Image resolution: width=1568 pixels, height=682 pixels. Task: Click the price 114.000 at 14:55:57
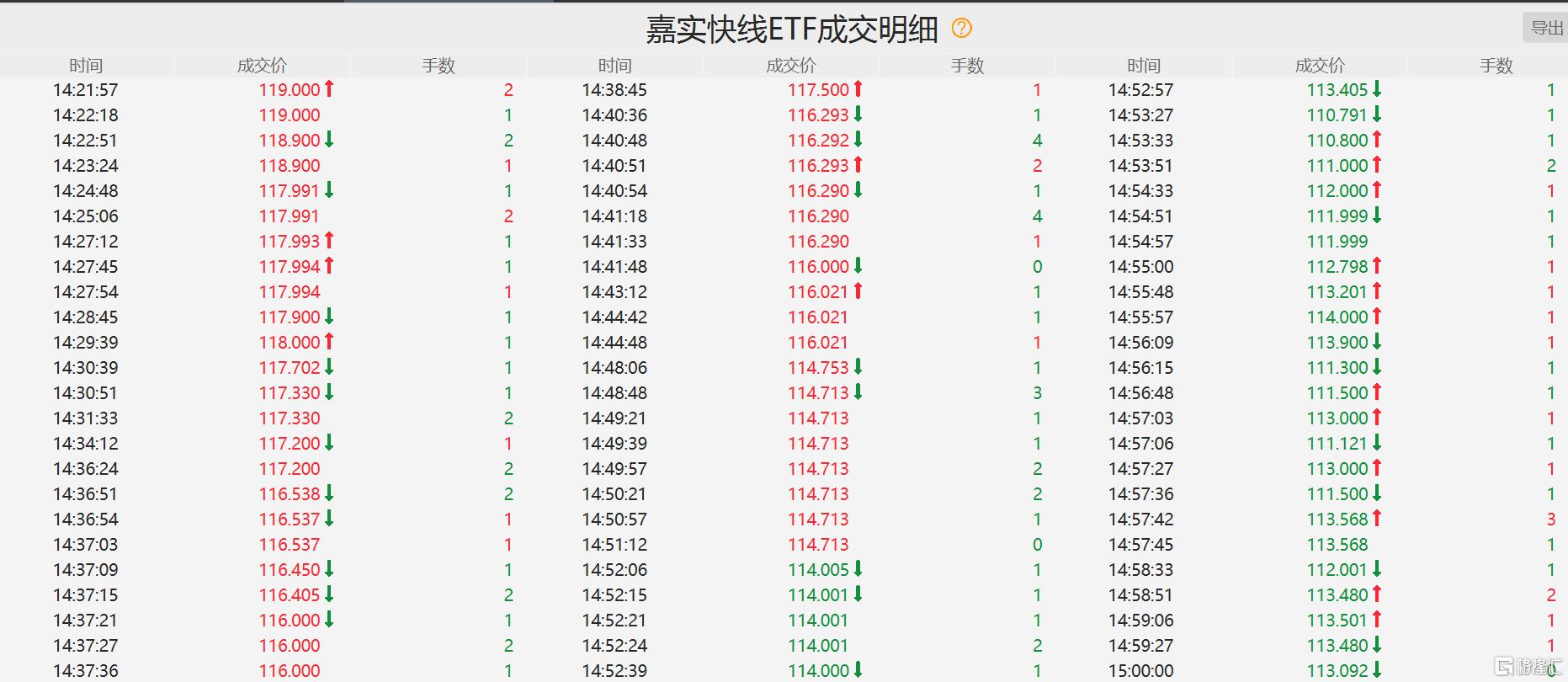tap(1337, 317)
